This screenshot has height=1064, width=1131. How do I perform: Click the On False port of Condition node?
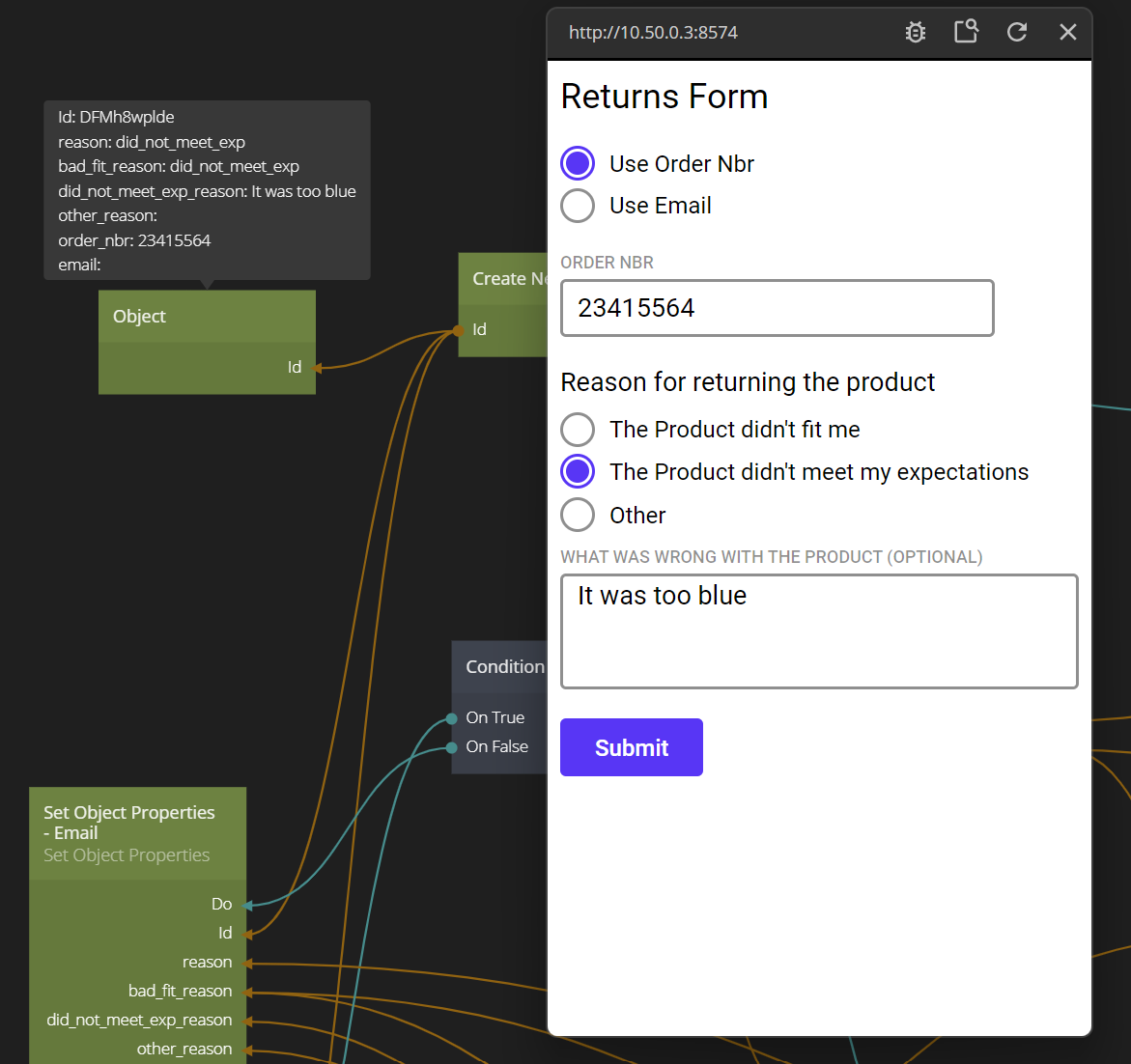click(x=452, y=747)
